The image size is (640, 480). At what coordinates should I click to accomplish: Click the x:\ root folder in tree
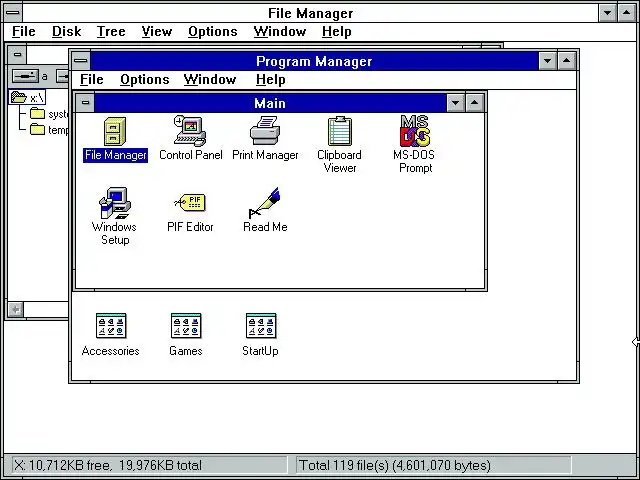pyautogui.click(x=28, y=98)
